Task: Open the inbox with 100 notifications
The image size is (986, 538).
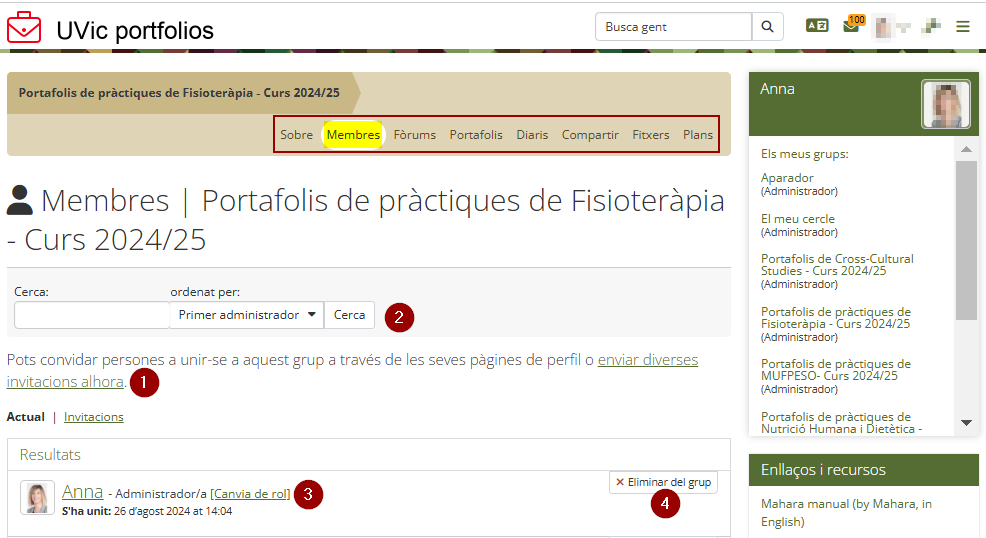Action: click(853, 25)
